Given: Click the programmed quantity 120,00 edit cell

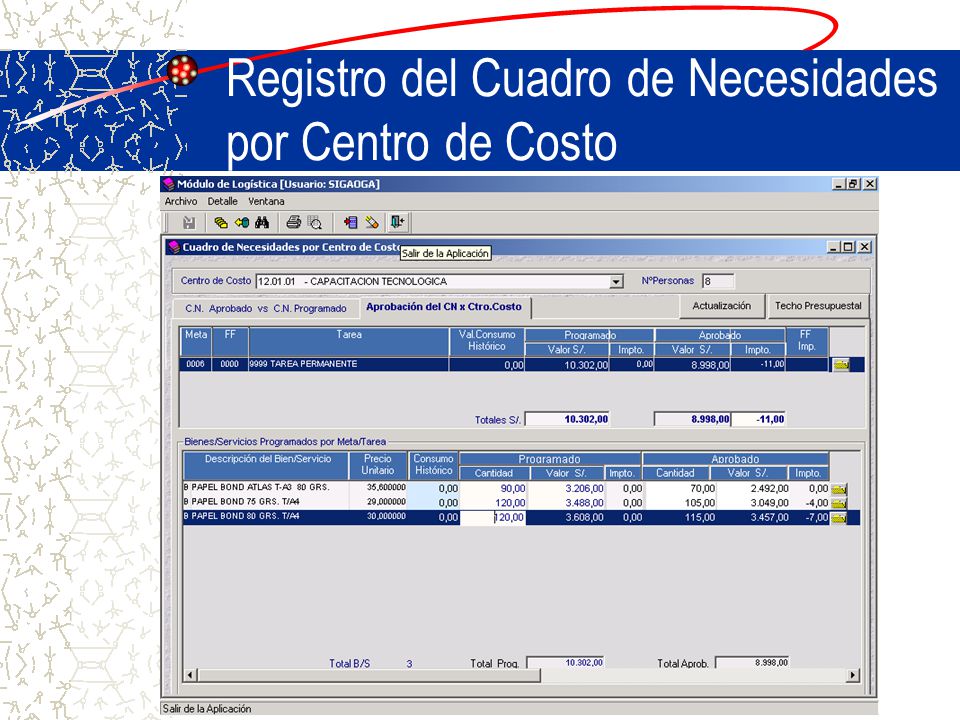Looking at the screenshot, I should coord(493,517).
